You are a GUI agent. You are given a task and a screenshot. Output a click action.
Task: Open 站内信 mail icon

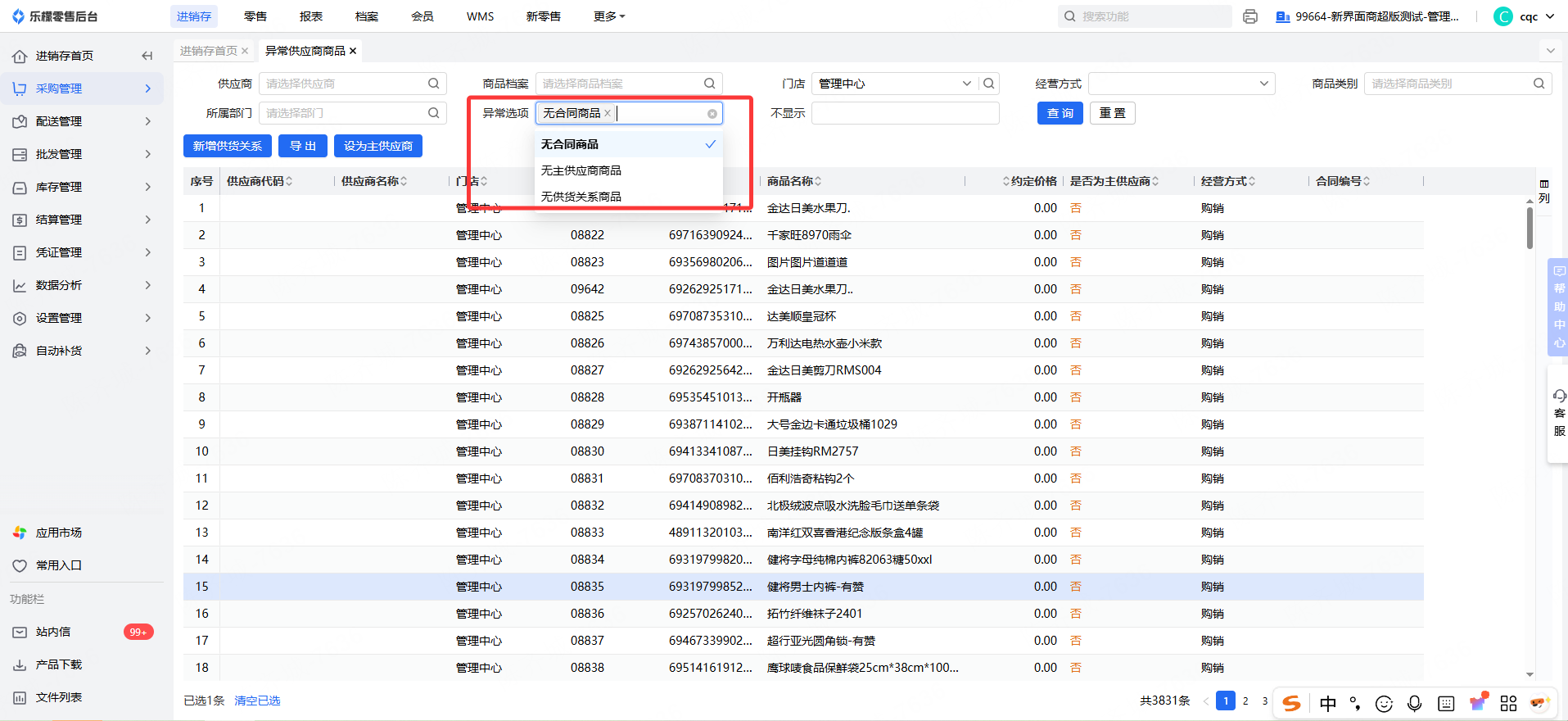pyautogui.click(x=20, y=632)
